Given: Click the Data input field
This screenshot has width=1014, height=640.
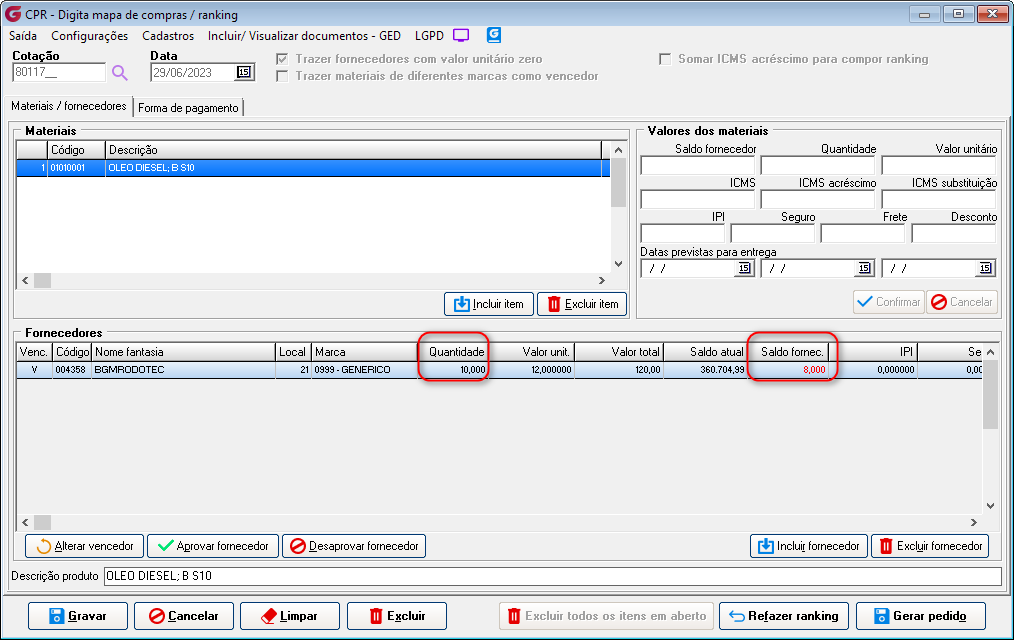Looking at the screenshot, I should [193, 72].
